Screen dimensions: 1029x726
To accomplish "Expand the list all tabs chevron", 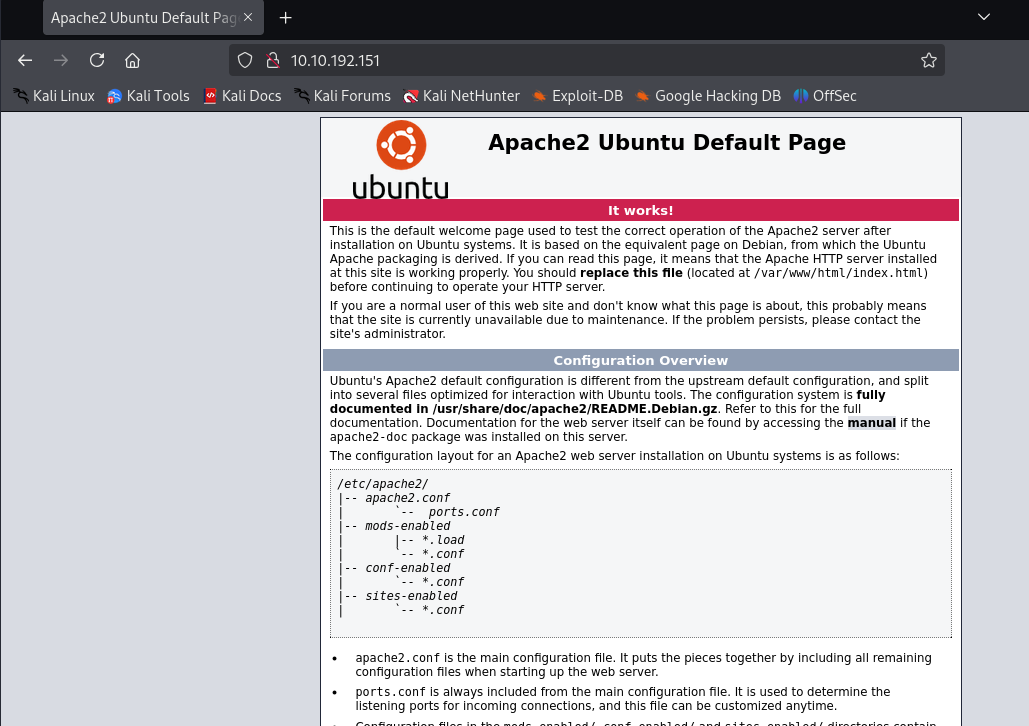I will (984, 17).
